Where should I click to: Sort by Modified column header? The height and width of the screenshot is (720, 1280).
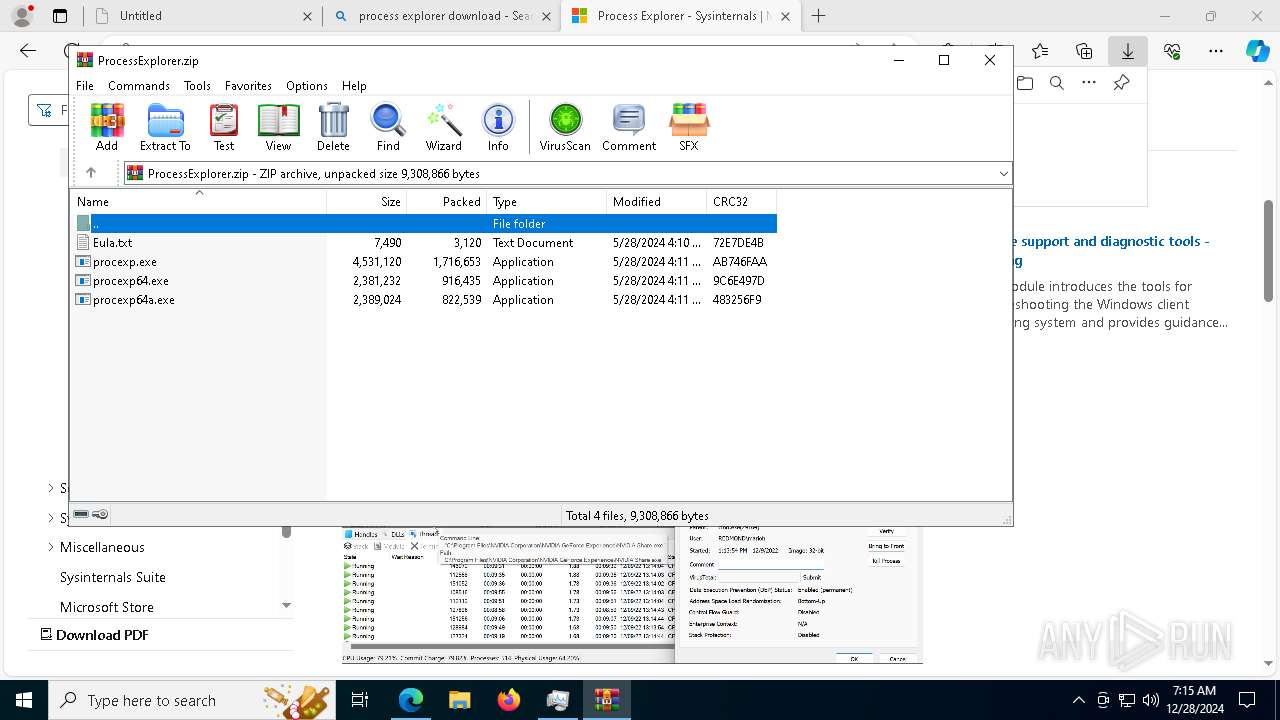[656, 202]
